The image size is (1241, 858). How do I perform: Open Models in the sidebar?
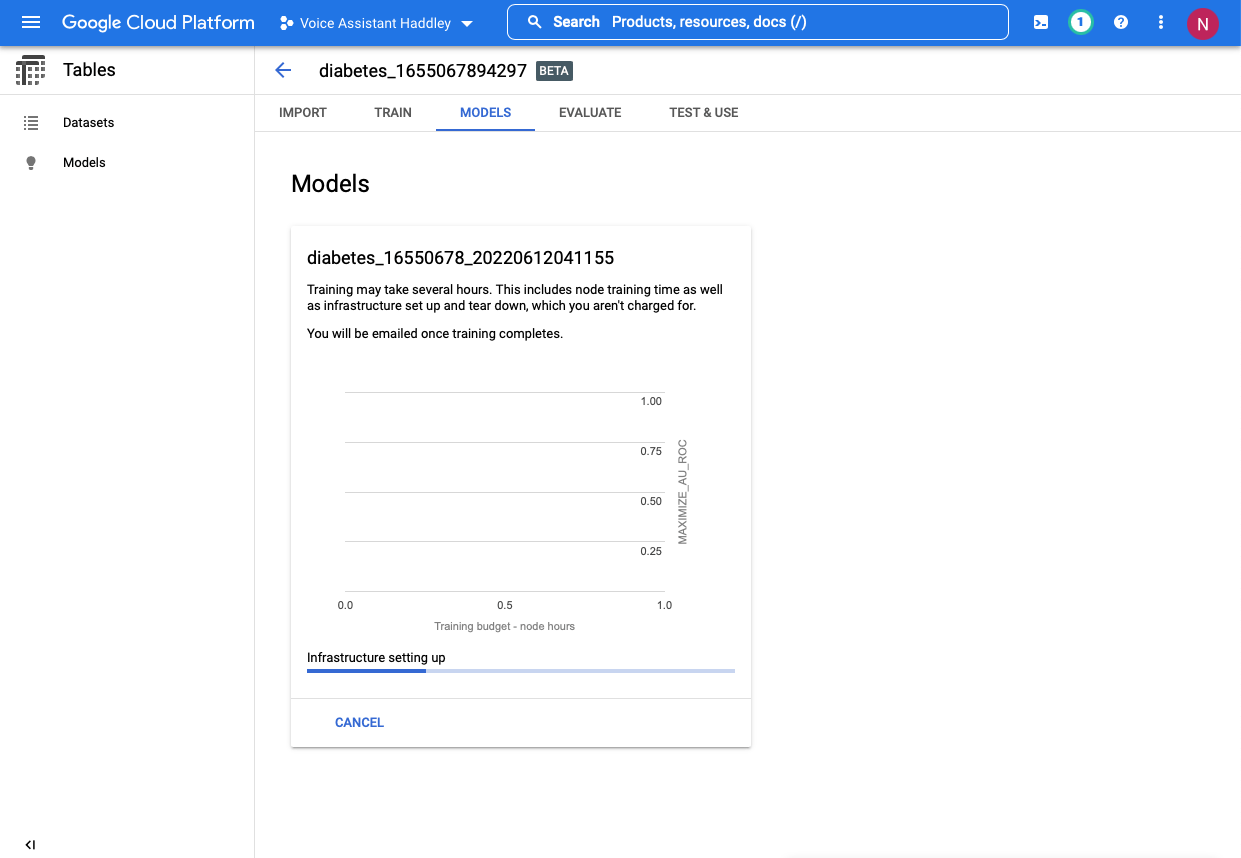pyautogui.click(x=84, y=163)
